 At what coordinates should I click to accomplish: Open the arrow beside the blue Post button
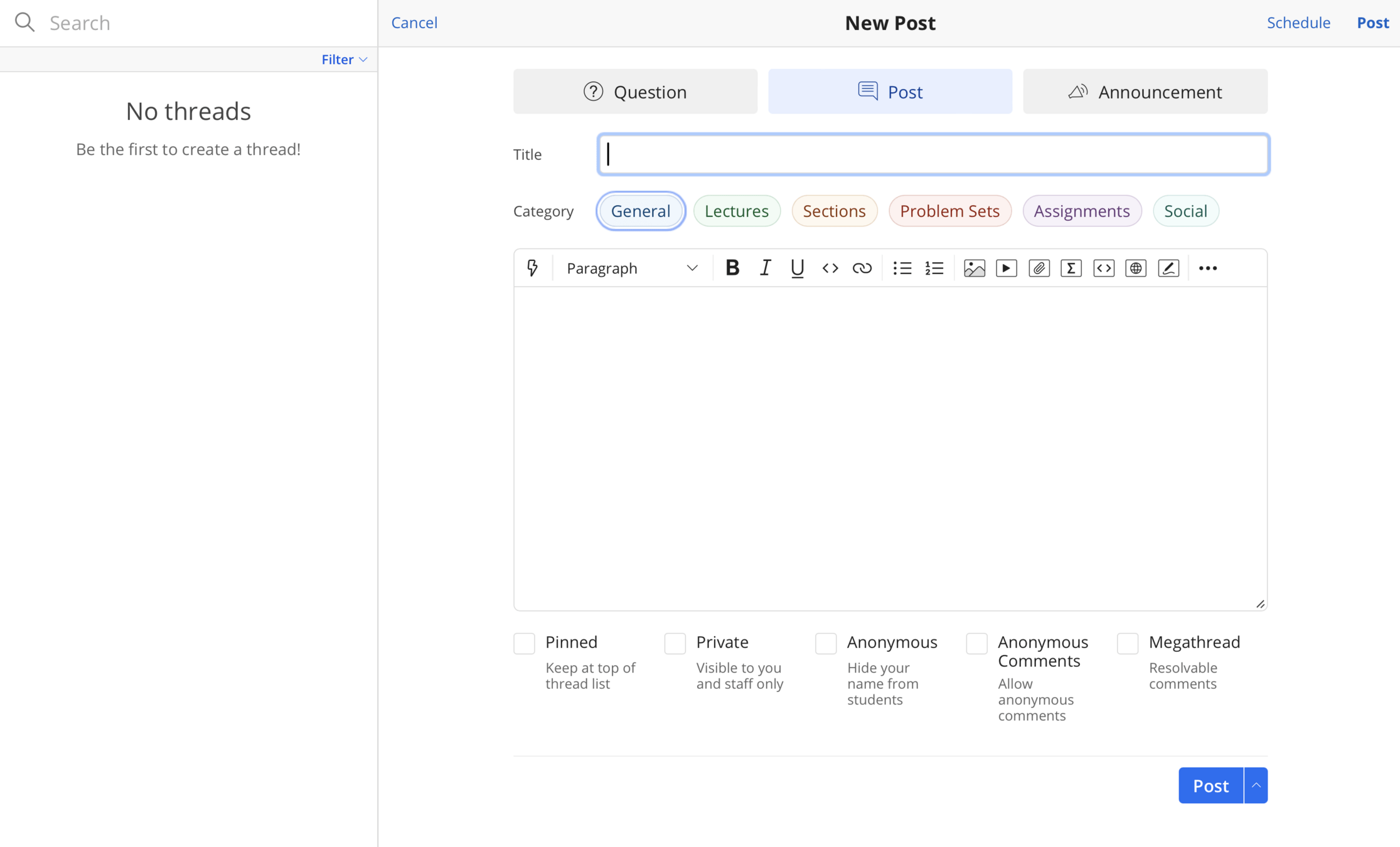1256,785
